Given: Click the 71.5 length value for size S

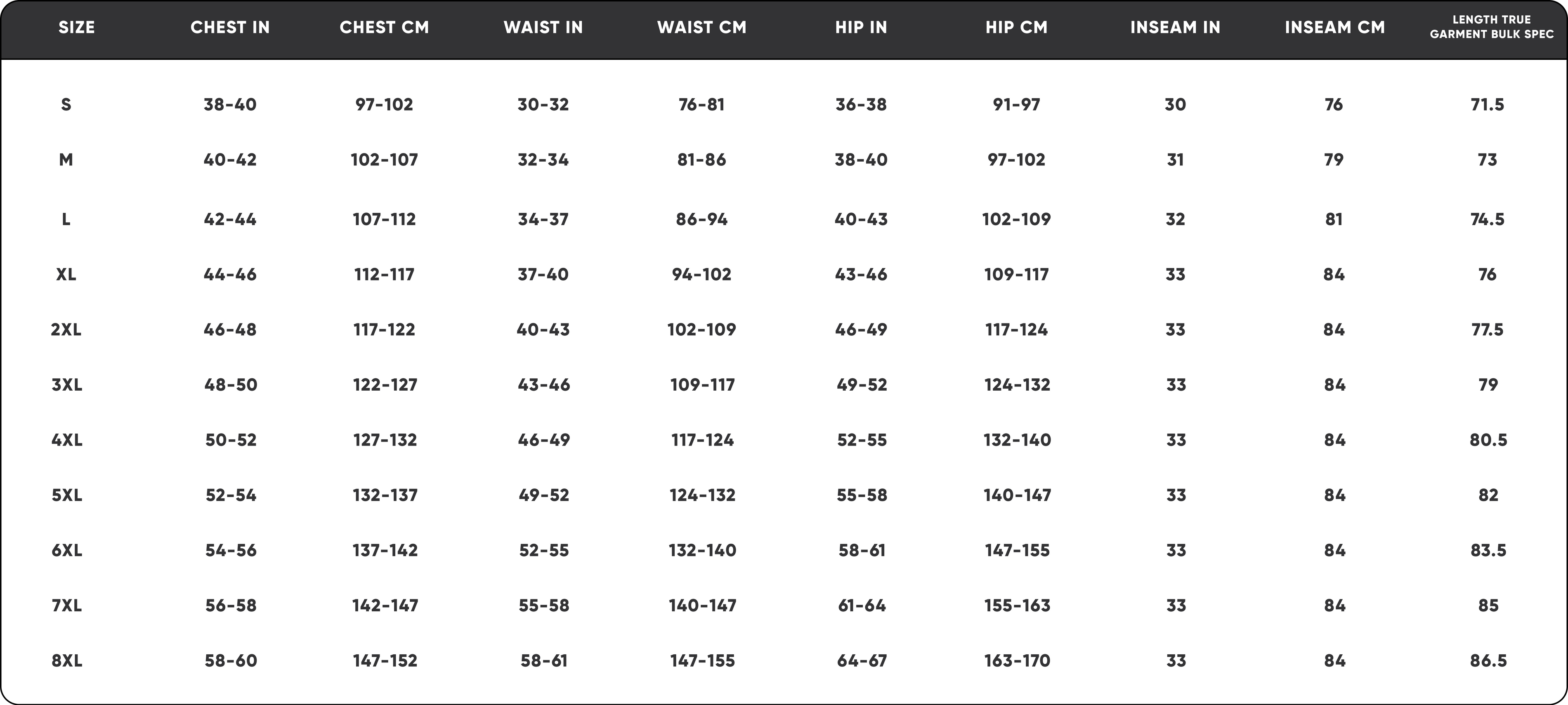Looking at the screenshot, I should pos(1487,105).
